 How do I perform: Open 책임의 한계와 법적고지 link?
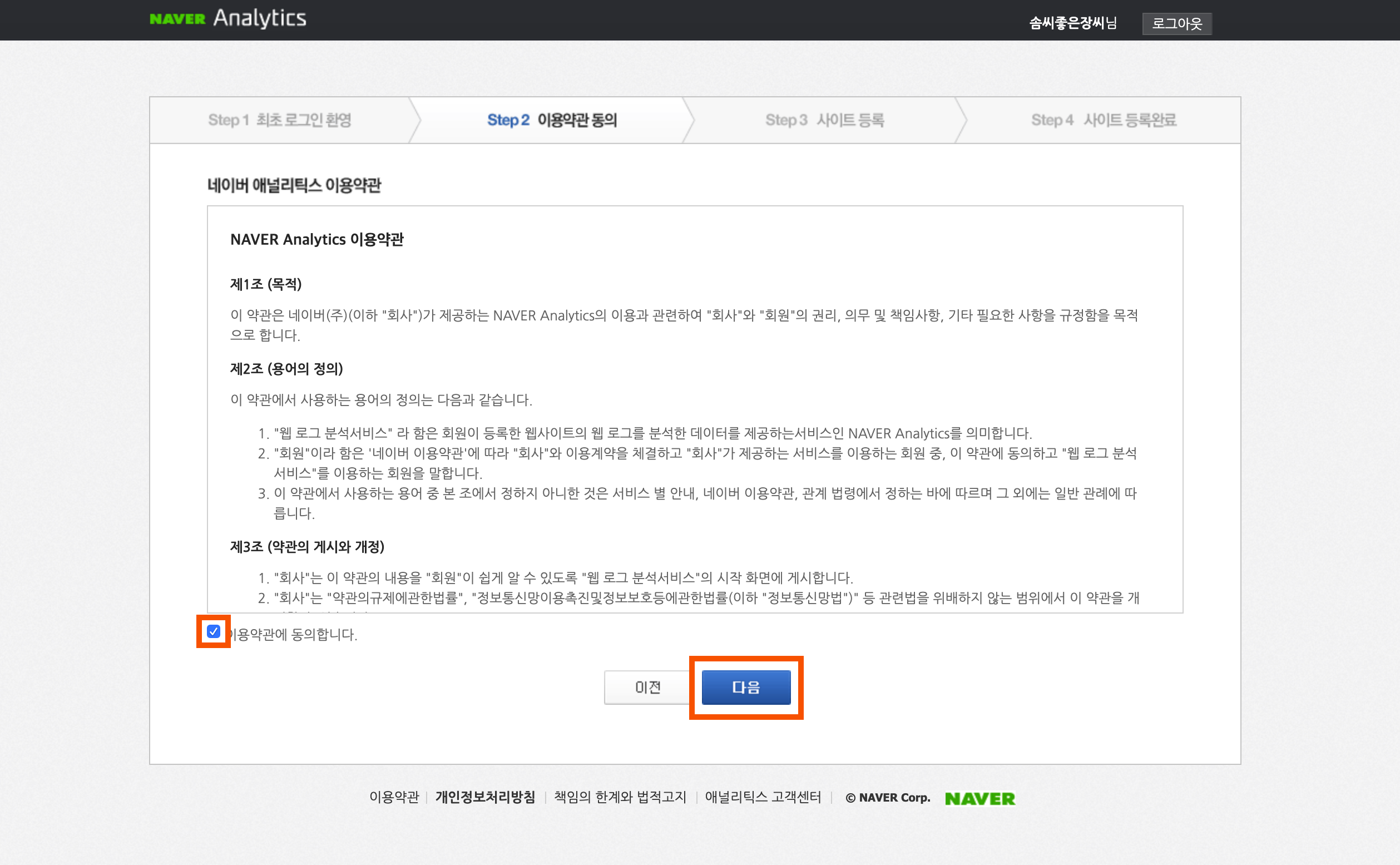(620, 797)
